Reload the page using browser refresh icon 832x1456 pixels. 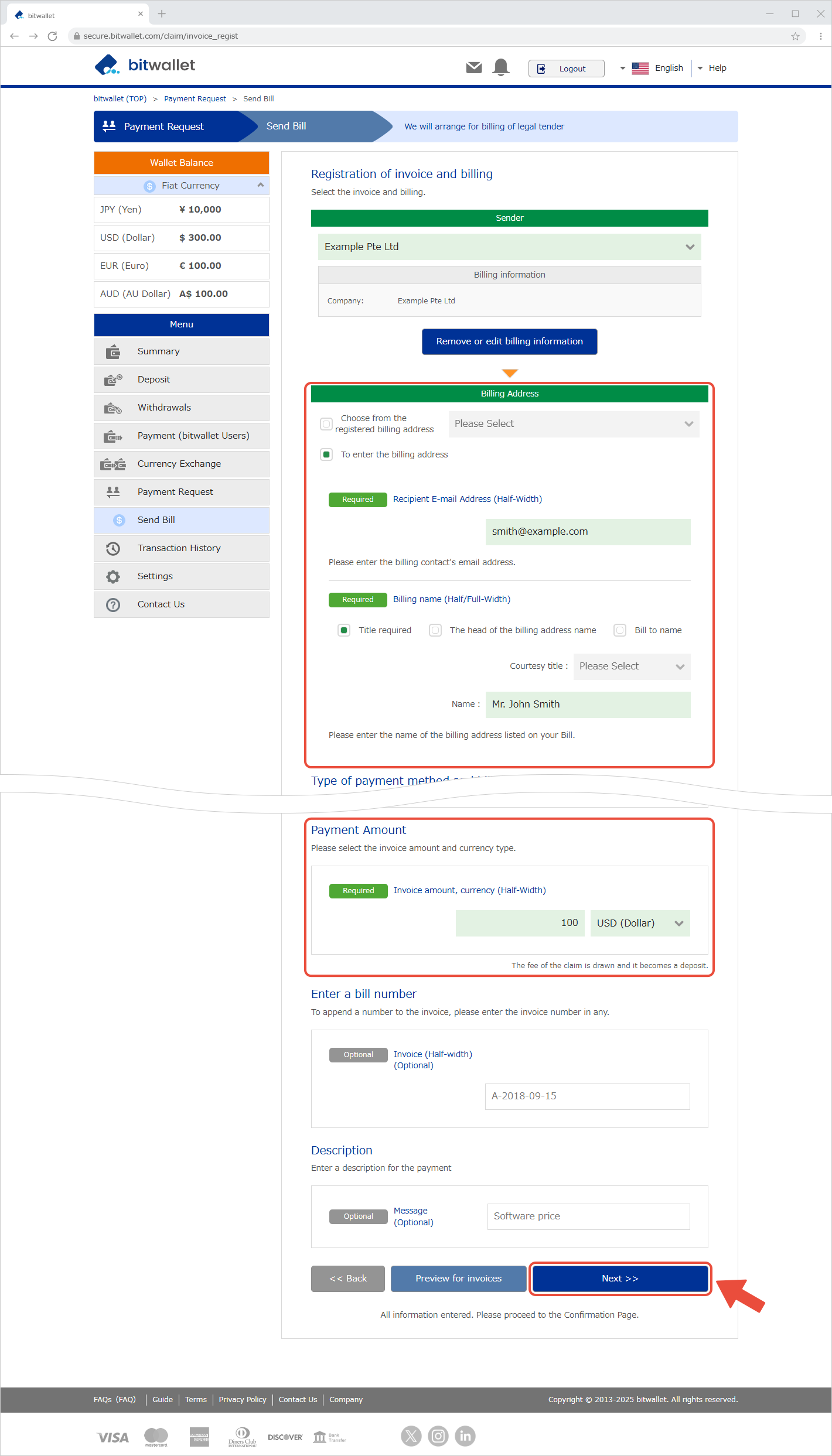coord(52,36)
